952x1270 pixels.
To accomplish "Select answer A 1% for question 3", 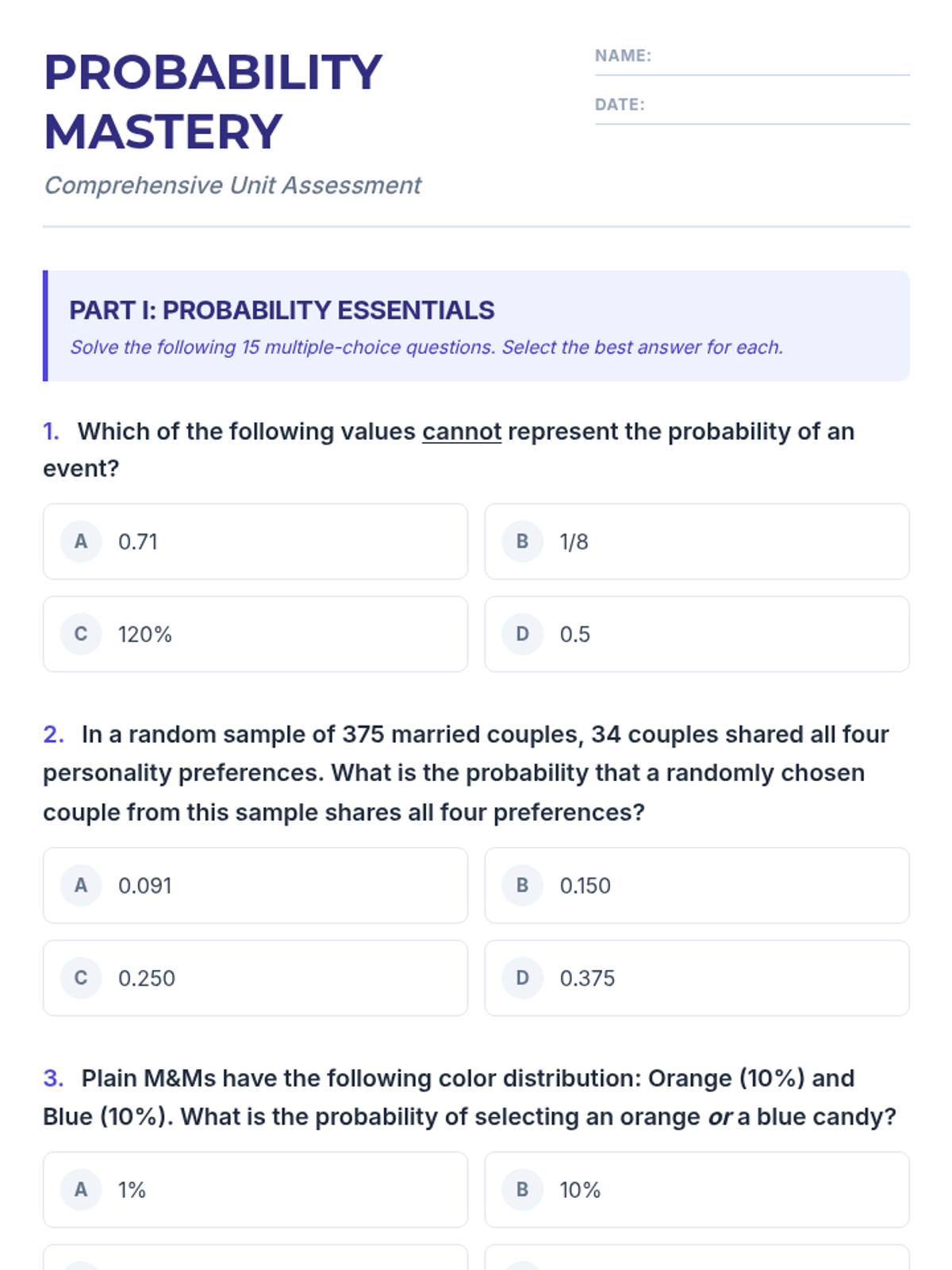I will tap(255, 1189).
